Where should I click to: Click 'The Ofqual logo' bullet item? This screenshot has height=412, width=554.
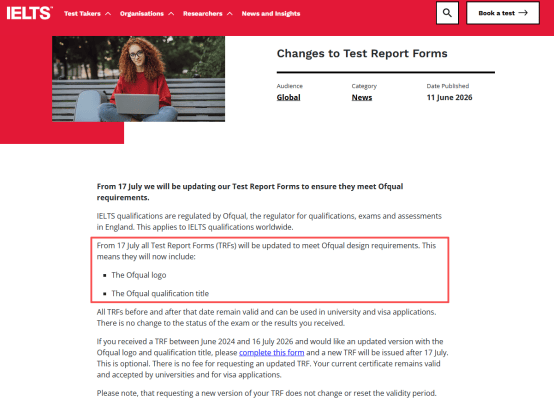(x=139, y=275)
